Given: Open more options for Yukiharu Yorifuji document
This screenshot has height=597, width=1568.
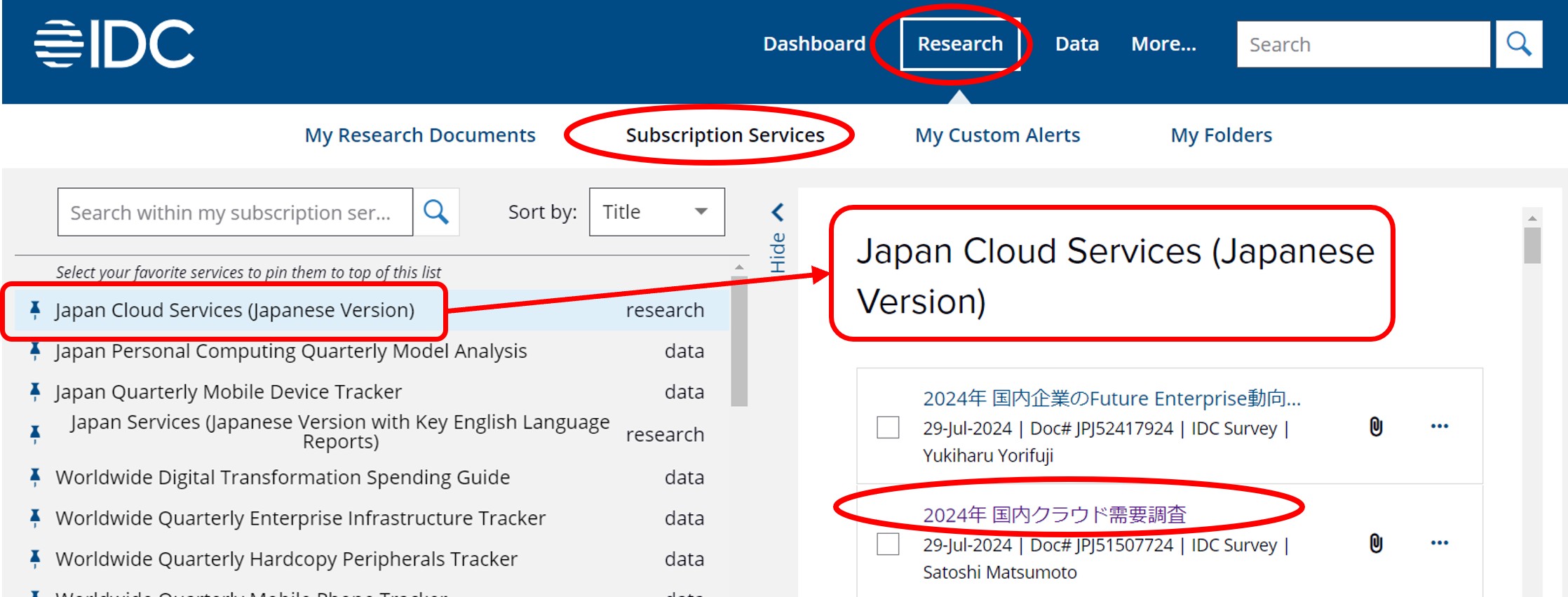Looking at the screenshot, I should 1440,426.
